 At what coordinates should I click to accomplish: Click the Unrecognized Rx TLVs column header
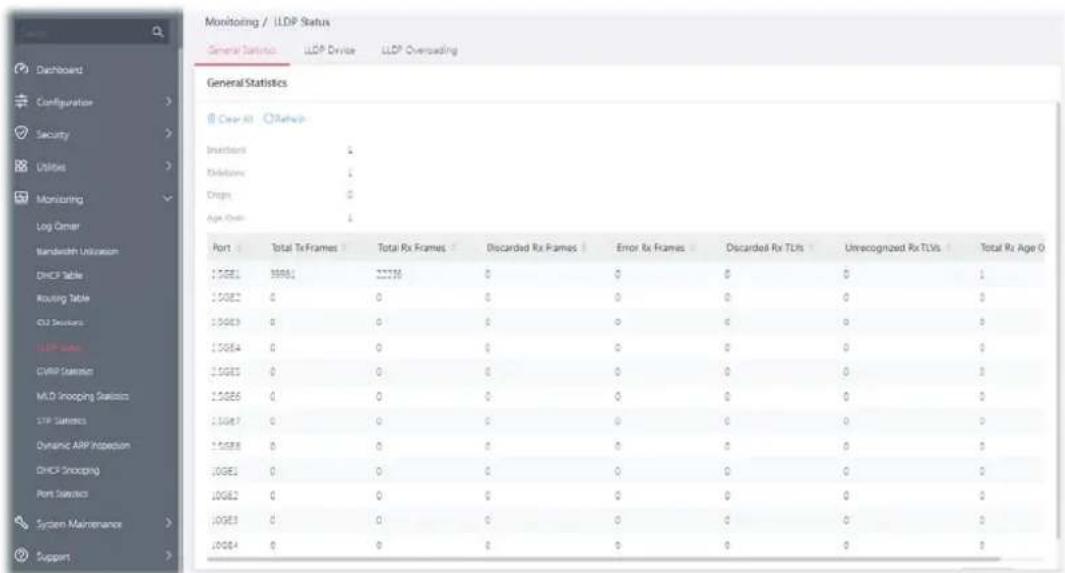coord(892,248)
